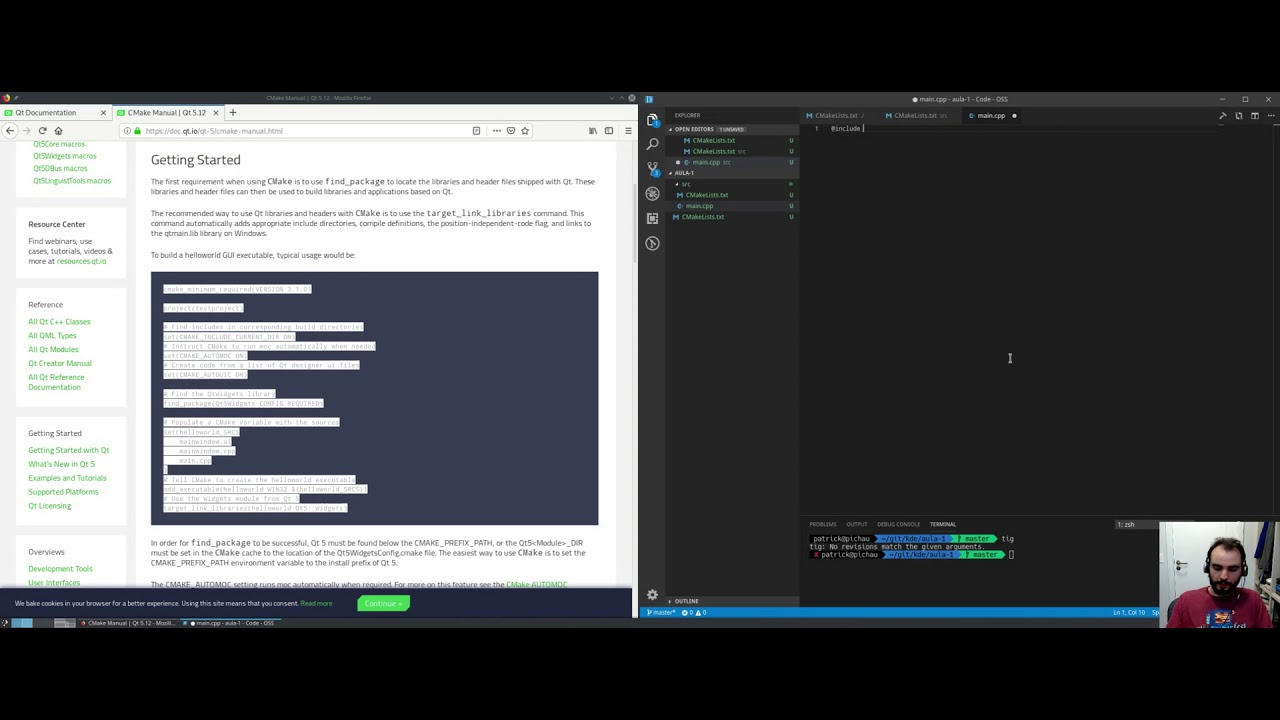Screen dimensions: 1280x720
Task: Open the resources.qt.io link
Action: point(81,261)
